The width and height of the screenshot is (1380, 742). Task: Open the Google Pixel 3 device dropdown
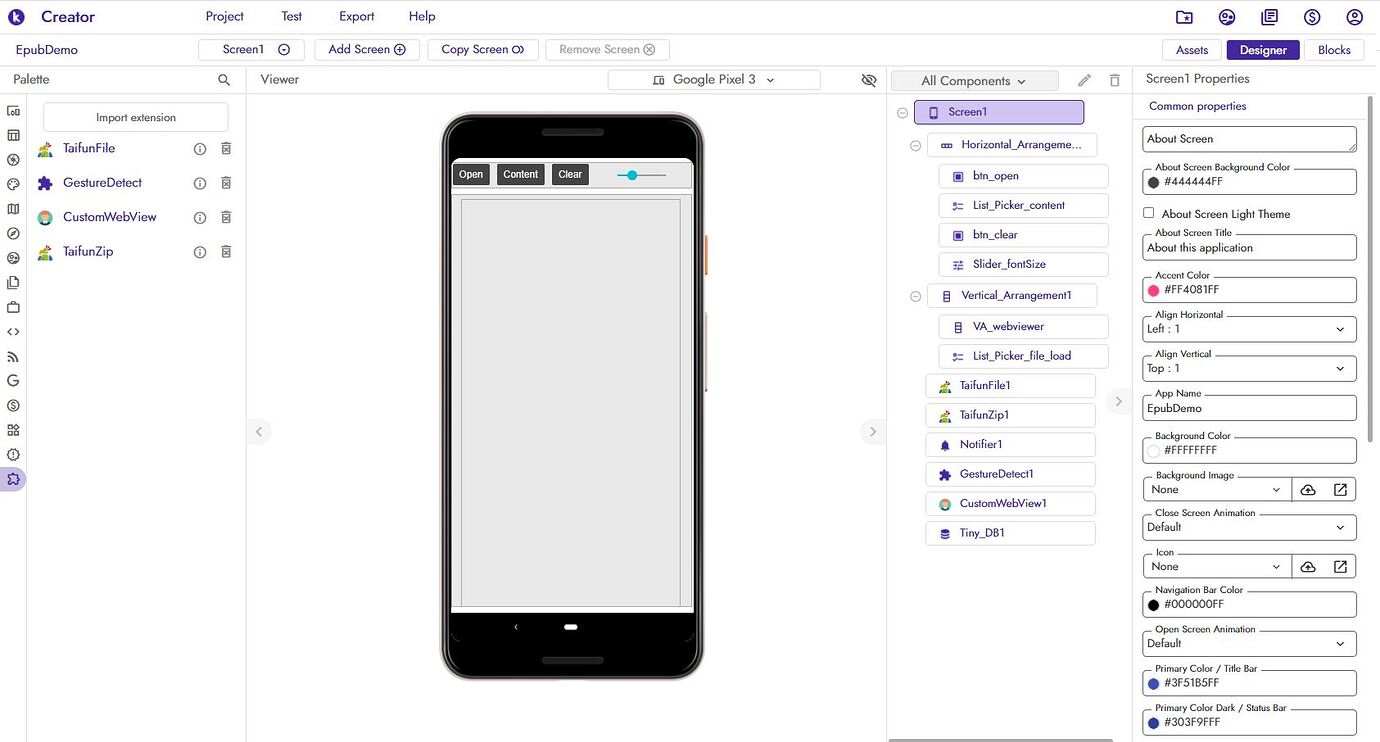click(713, 79)
